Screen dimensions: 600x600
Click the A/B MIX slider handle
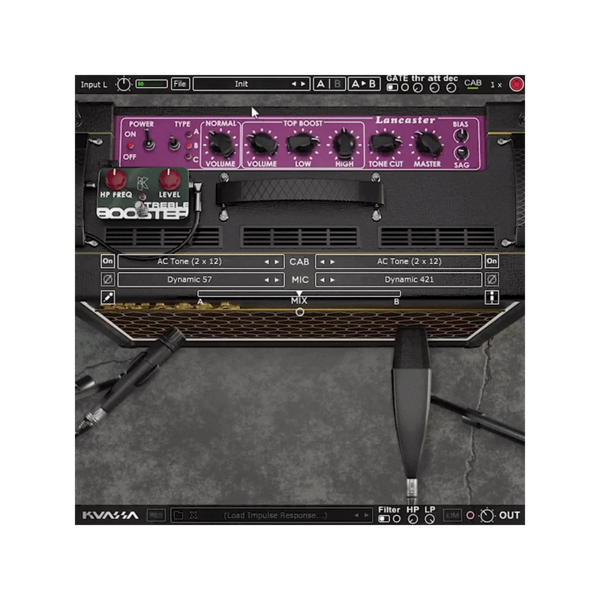click(x=299, y=293)
